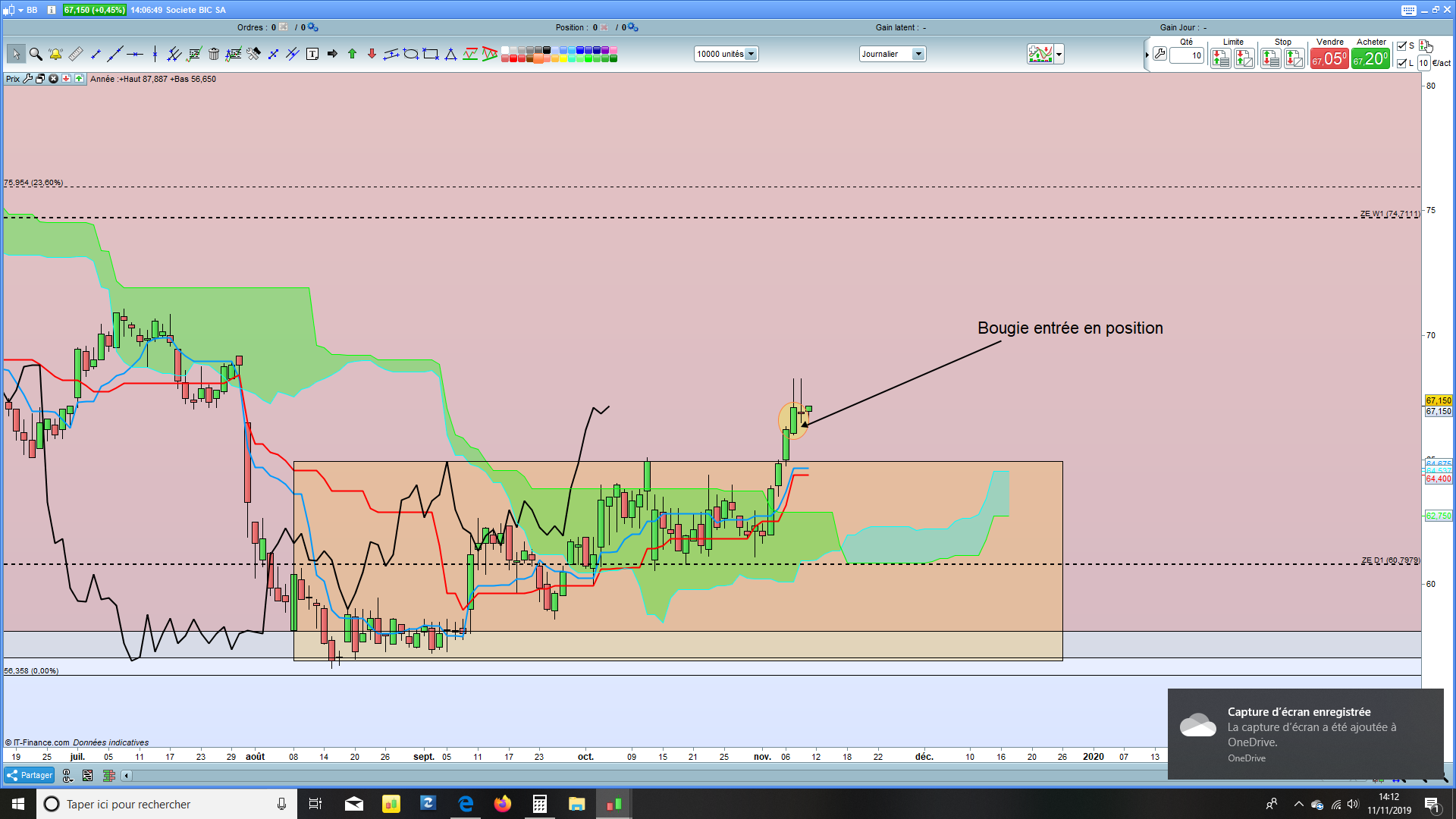Toggle the S checkbox
Image resolution: width=1456 pixels, height=819 pixels.
click(x=1401, y=46)
